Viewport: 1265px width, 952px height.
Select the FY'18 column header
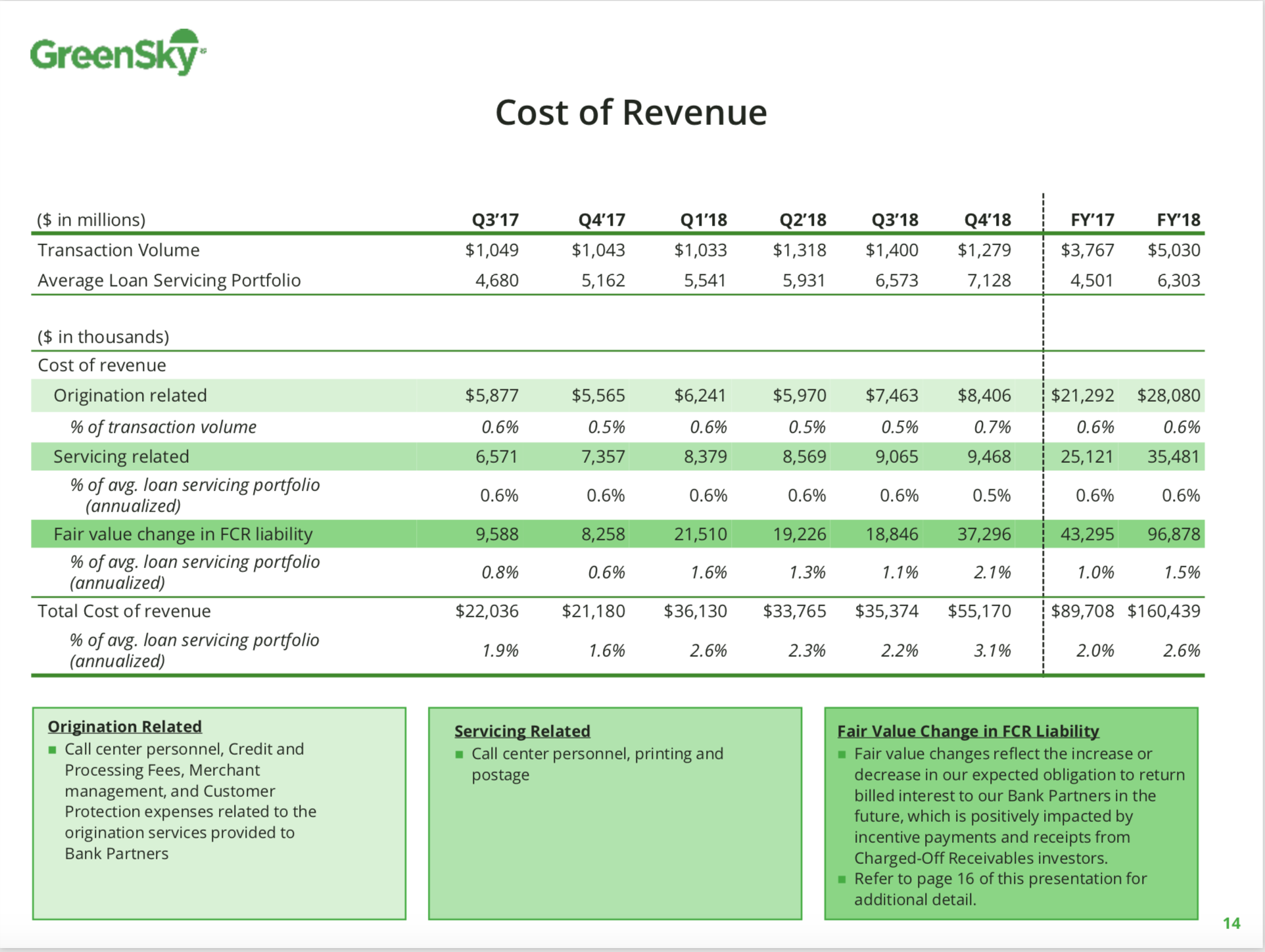coord(1178,220)
